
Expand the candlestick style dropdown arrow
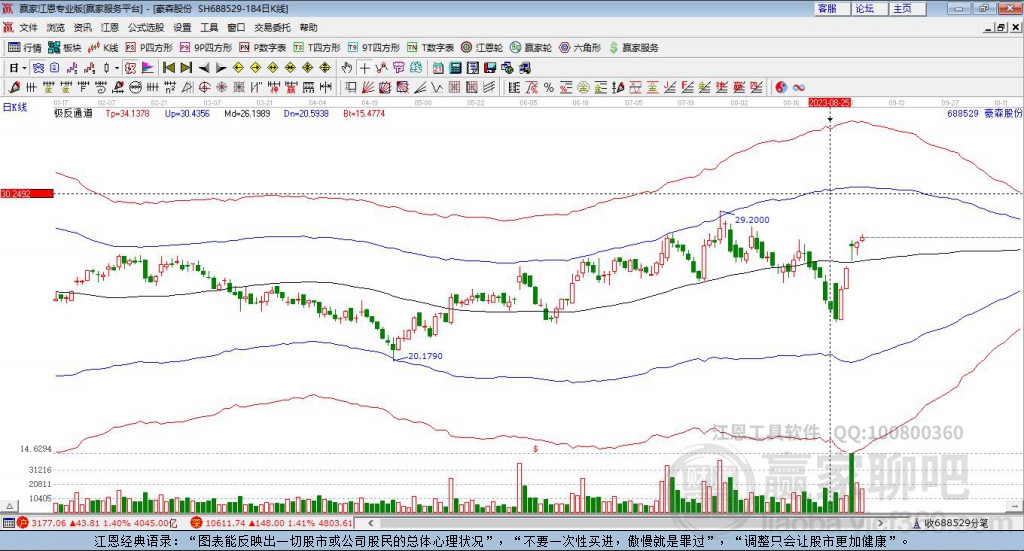[x=117, y=68]
